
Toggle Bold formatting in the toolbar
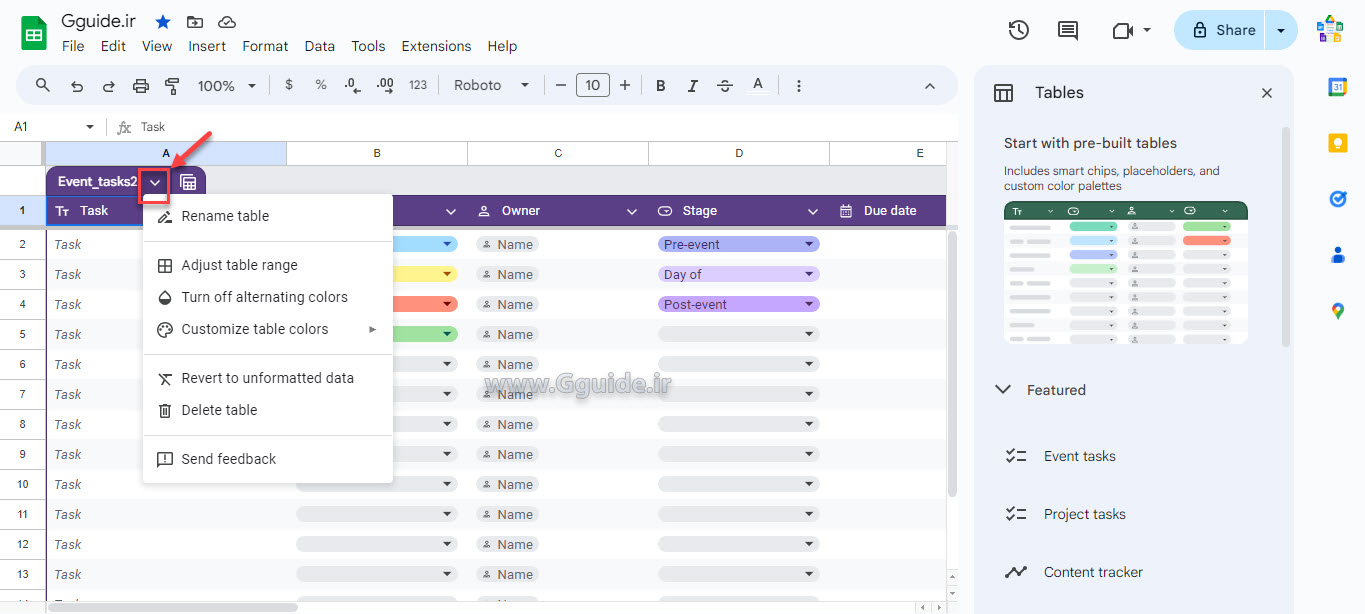(x=660, y=85)
